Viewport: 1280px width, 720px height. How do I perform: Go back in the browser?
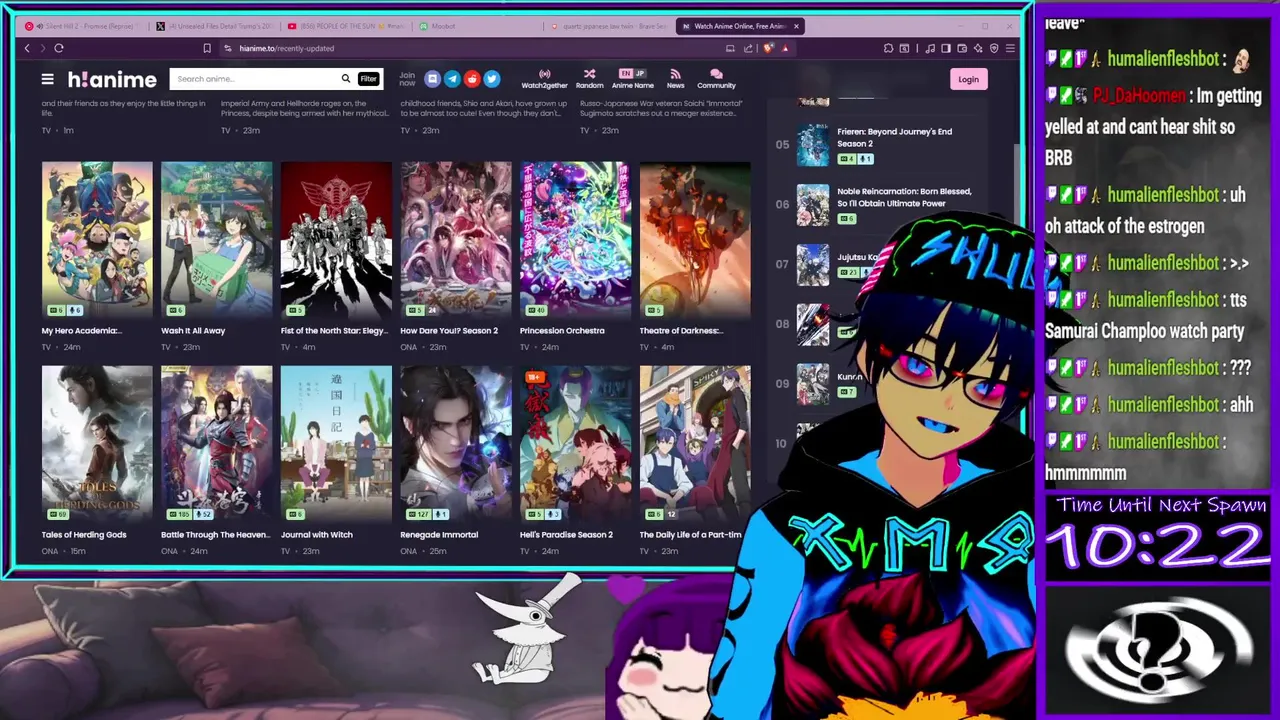[x=27, y=48]
